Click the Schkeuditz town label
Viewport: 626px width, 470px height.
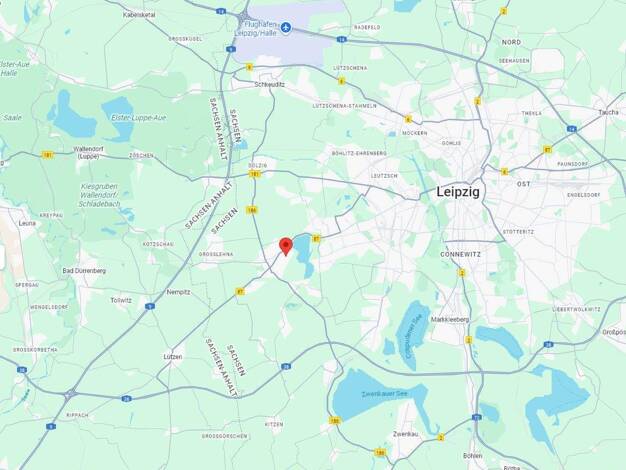tap(269, 85)
